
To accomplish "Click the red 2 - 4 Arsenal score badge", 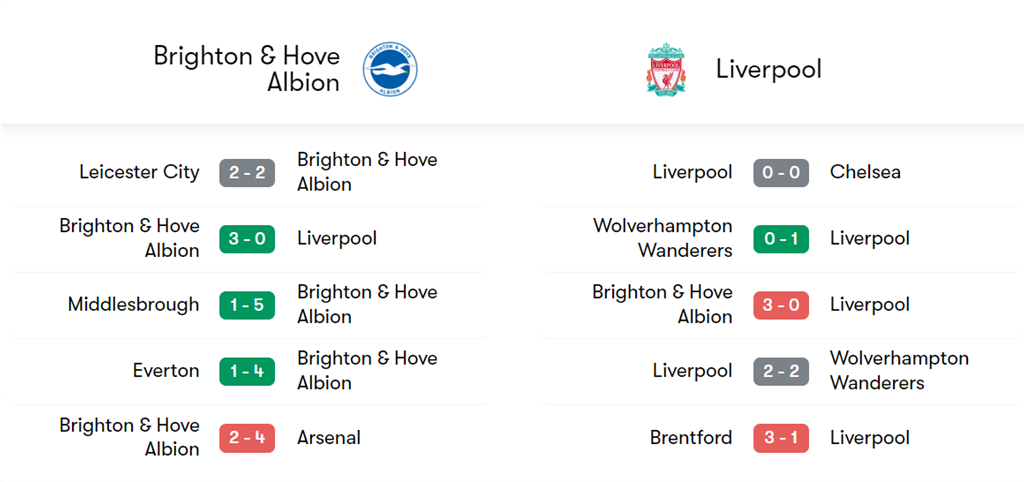I will pyautogui.click(x=247, y=438).
